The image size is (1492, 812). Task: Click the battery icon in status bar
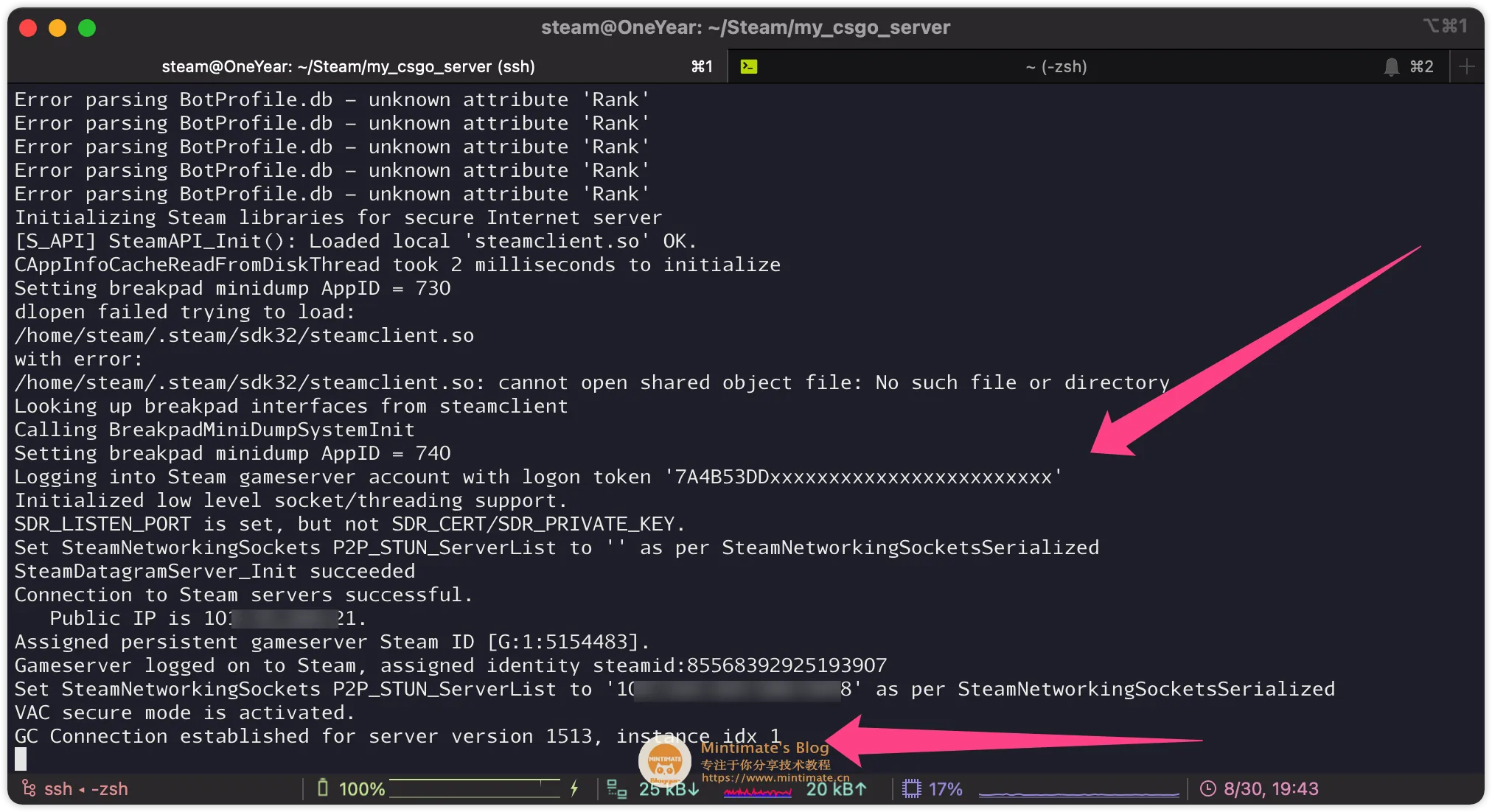point(323,788)
